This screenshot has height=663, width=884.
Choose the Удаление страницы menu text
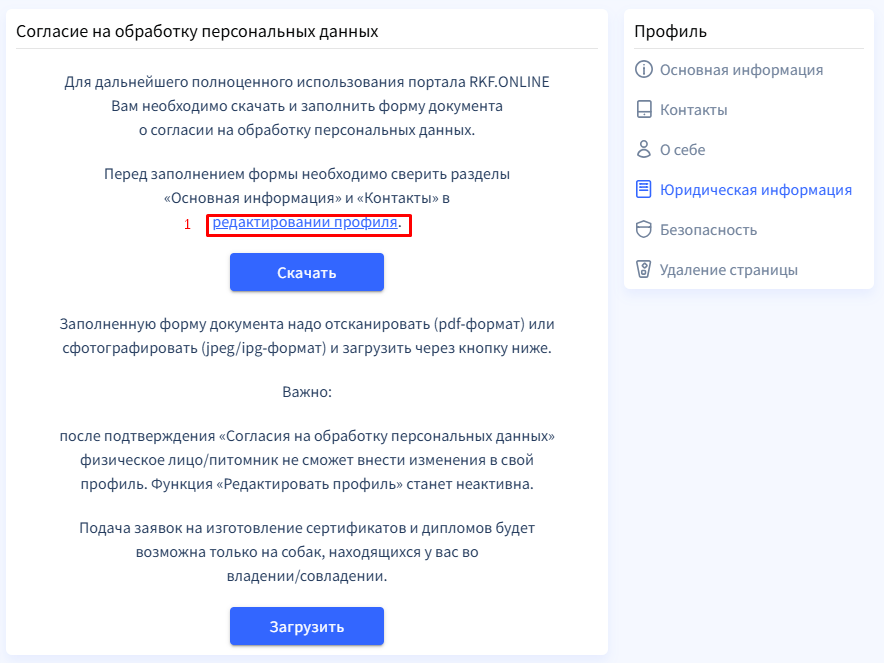click(x=728, y=270)
